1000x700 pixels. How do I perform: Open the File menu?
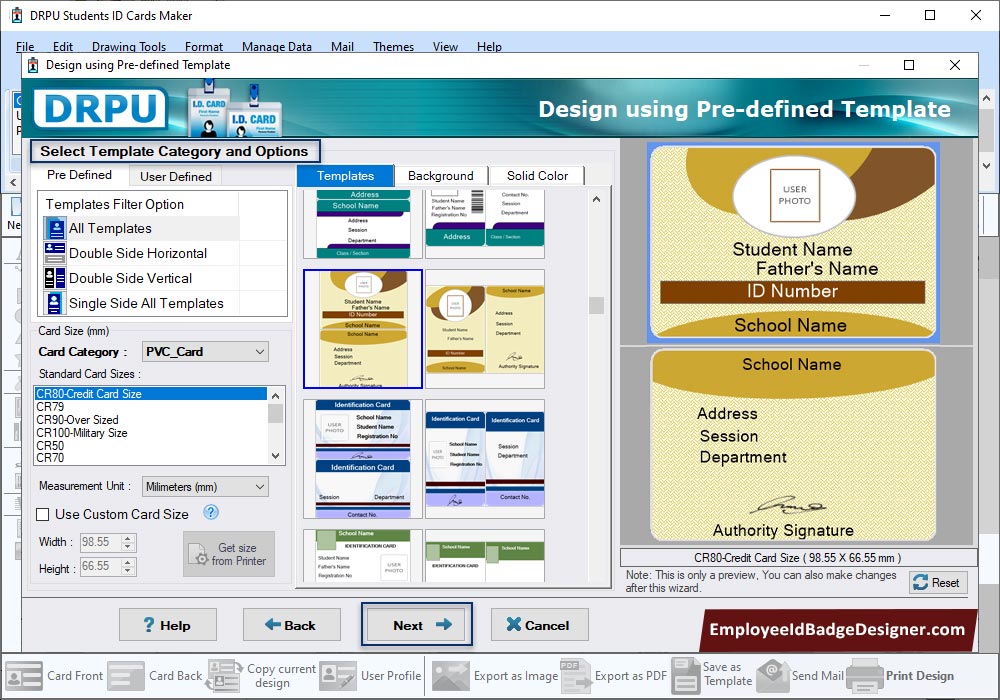coord(25,47)
